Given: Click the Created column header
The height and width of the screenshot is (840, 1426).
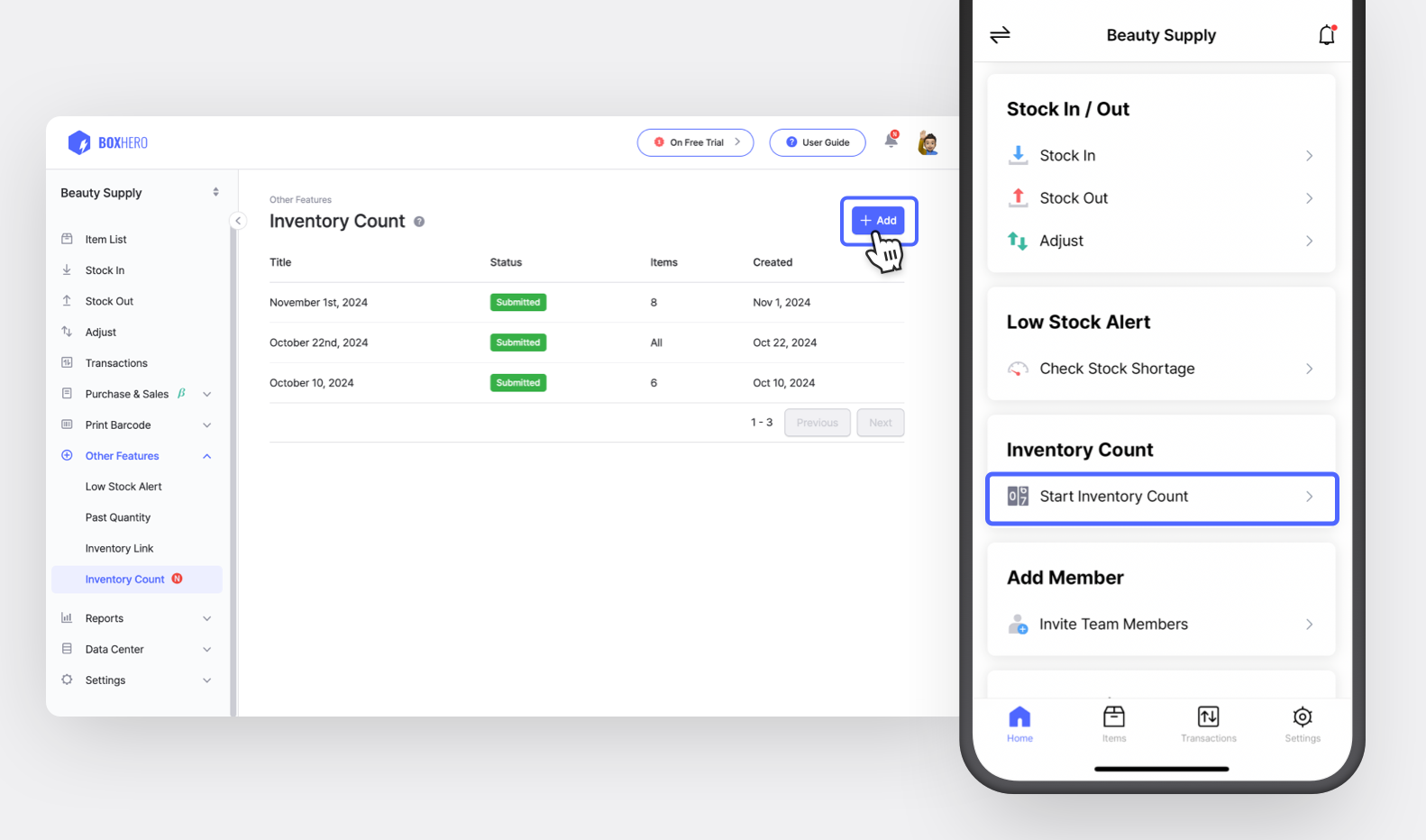Looking at the screenshot, I should point(772,262).
